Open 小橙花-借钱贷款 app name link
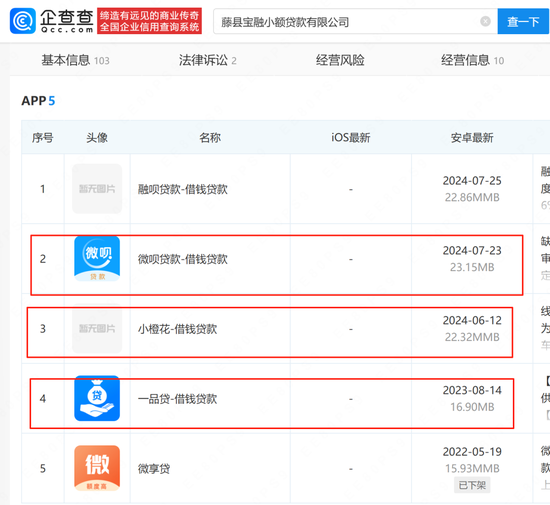Screen dimensions: 550x505 177,329
